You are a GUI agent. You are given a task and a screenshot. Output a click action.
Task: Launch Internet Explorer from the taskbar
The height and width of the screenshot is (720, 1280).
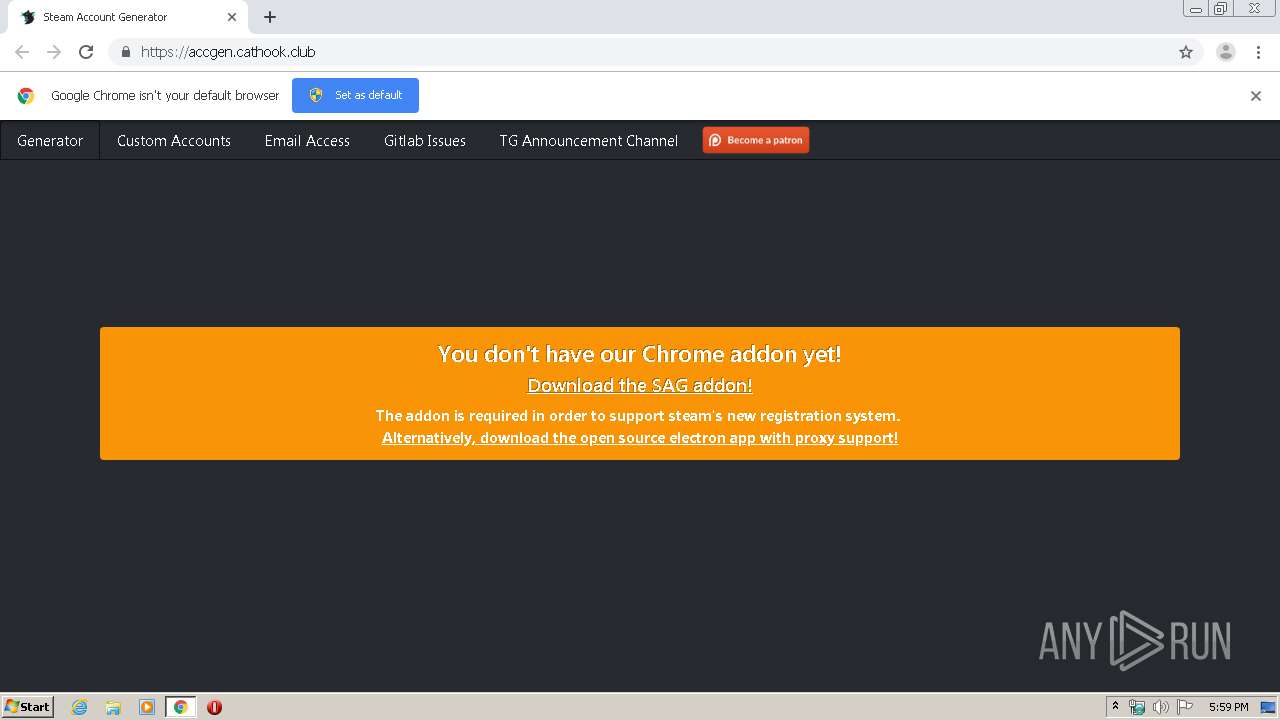pyautogui.click(x=80, y=707)
